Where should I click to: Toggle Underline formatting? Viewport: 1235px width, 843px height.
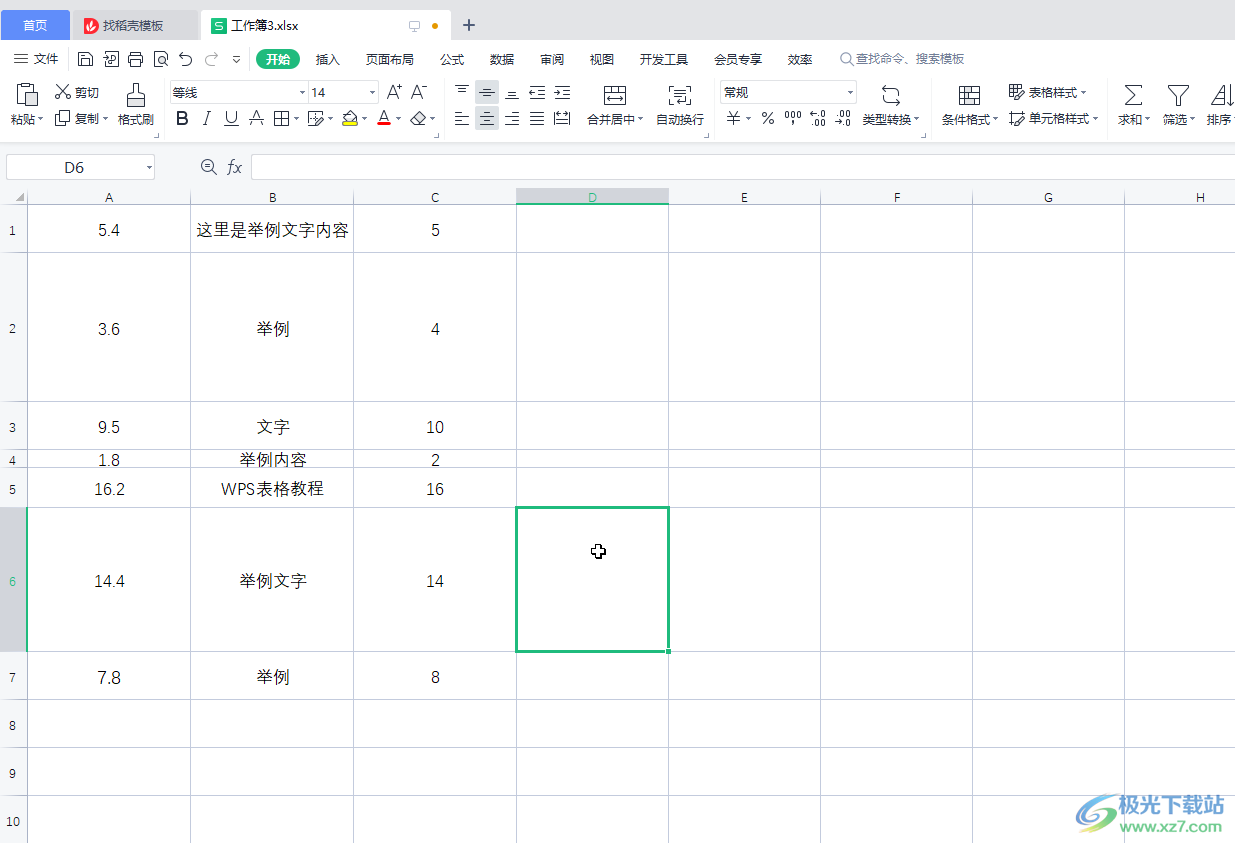click(x=231, y=119)
